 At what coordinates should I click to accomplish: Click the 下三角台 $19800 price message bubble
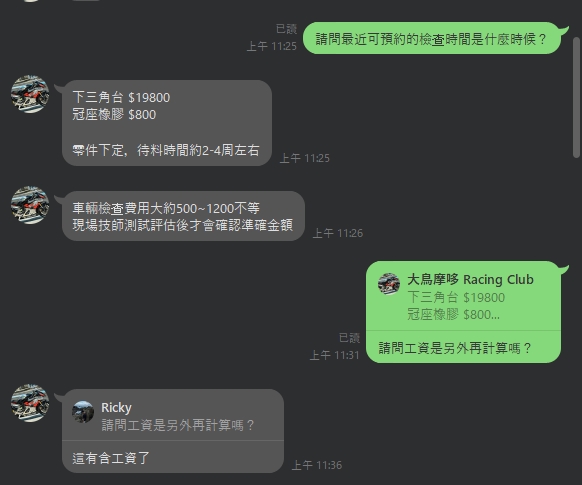tap(167, 123)
